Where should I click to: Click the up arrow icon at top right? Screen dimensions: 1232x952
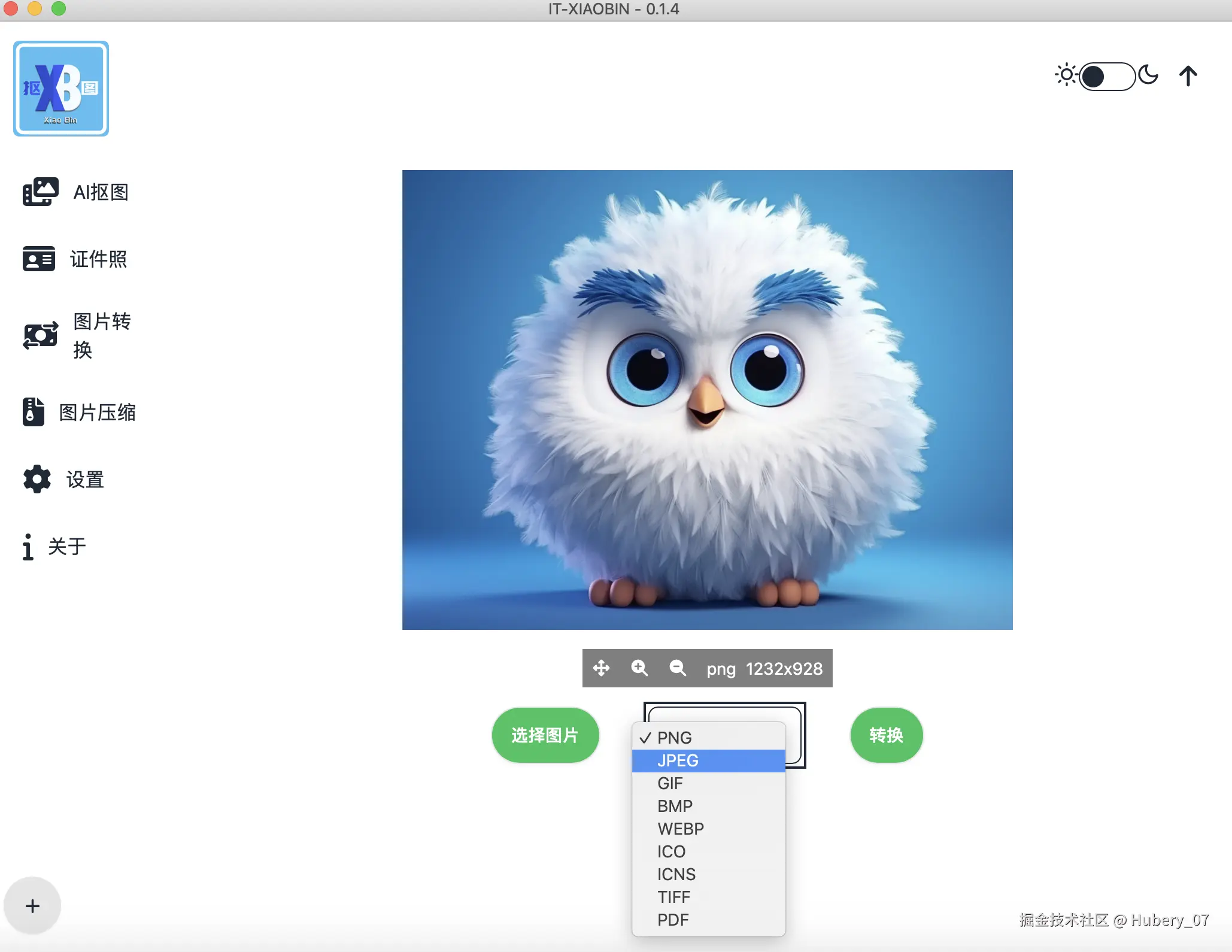click(x=1188, y=76)
